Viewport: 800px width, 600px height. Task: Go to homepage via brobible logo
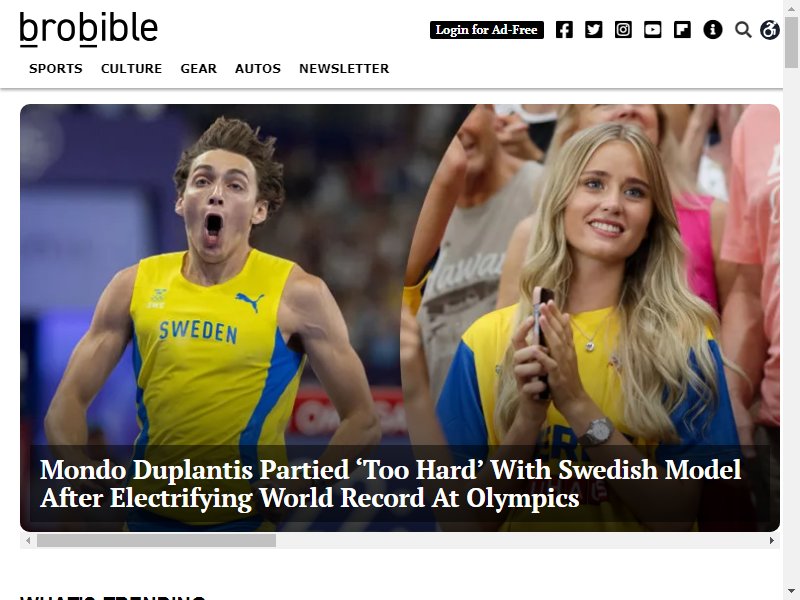point(88,29)
